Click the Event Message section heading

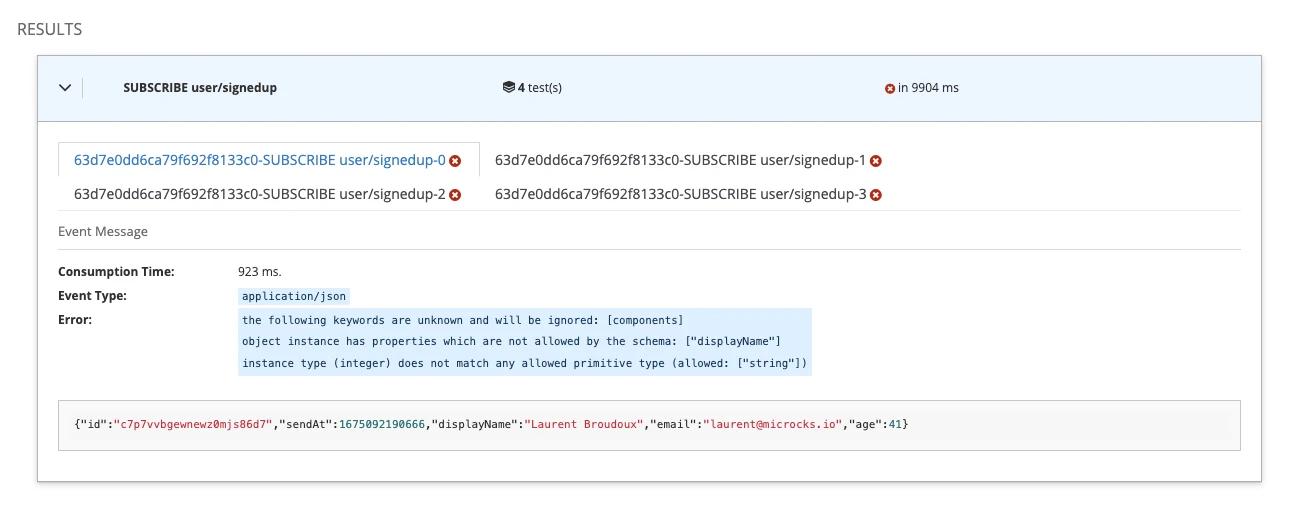coord(103,231)
